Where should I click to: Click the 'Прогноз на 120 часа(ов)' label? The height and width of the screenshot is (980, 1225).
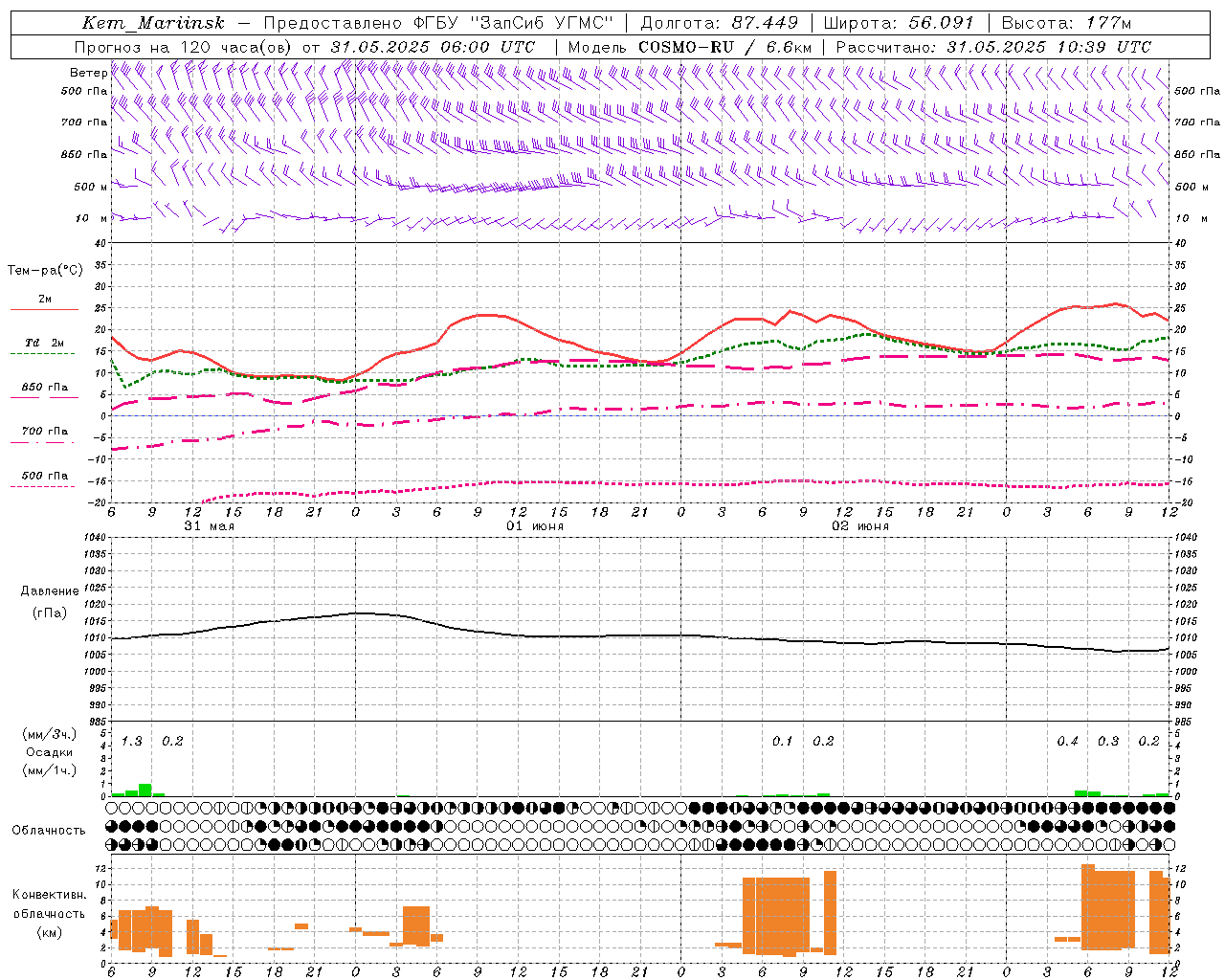[x=184, y=47]
